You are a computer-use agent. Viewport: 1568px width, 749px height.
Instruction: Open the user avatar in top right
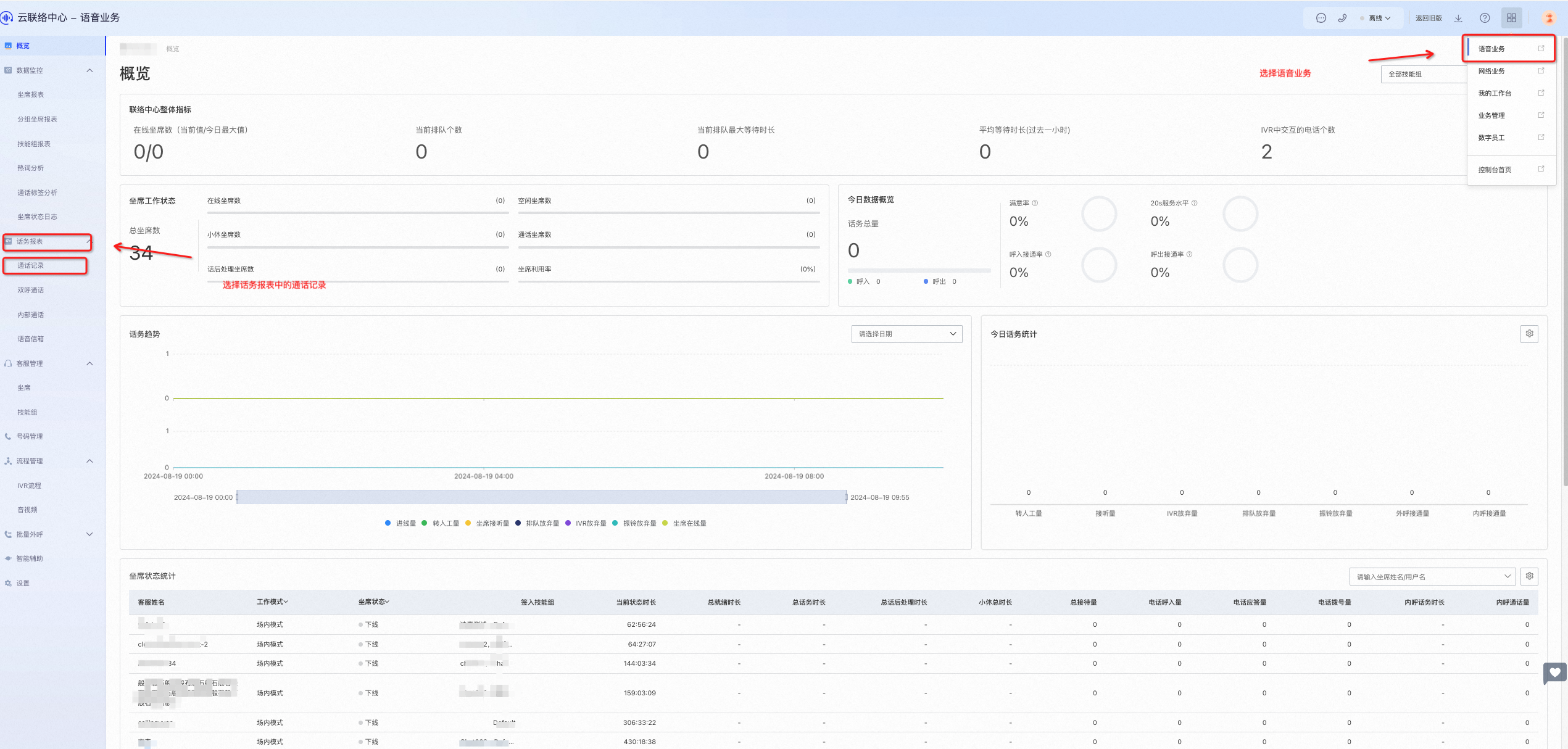click(x=1549, y=18)
